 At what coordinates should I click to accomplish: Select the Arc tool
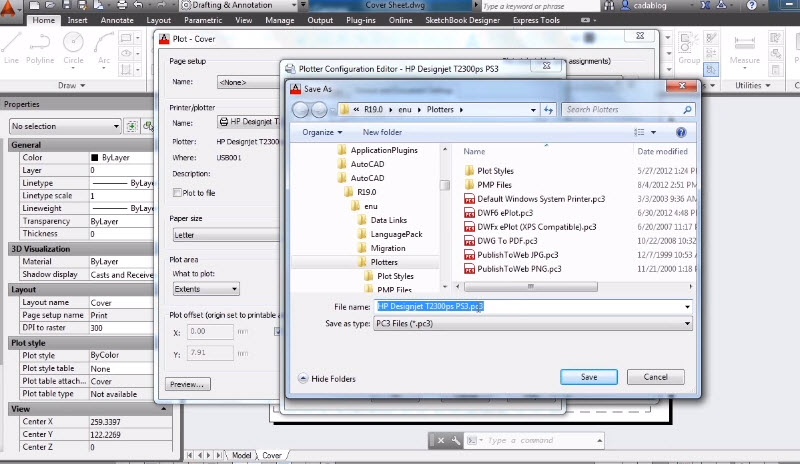(x=104, y=48)
